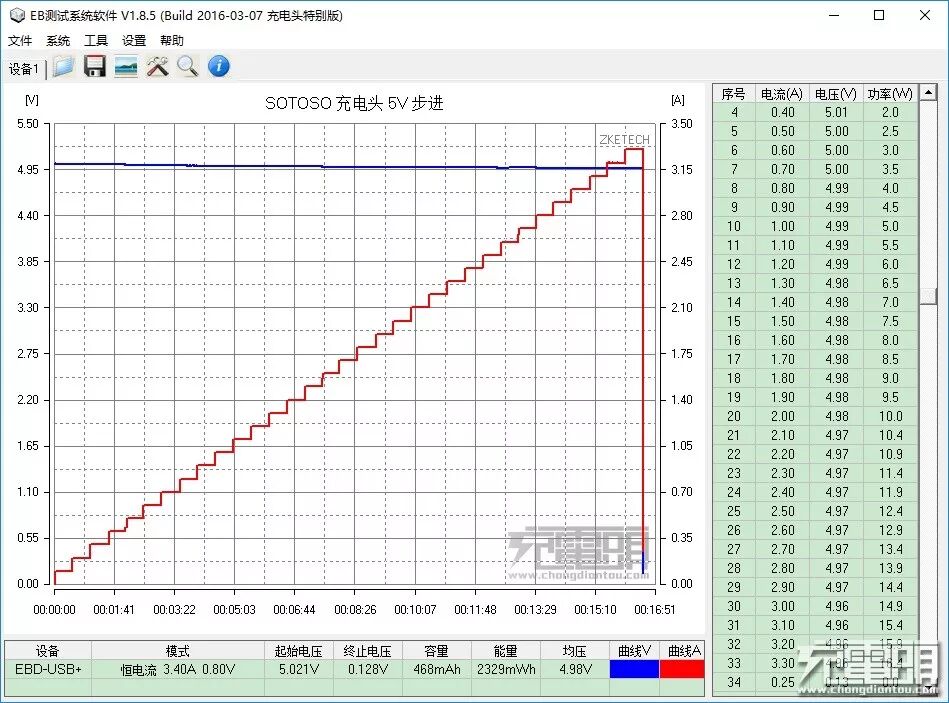
Task: Click the 序号 column header
Action: point(734,94)
